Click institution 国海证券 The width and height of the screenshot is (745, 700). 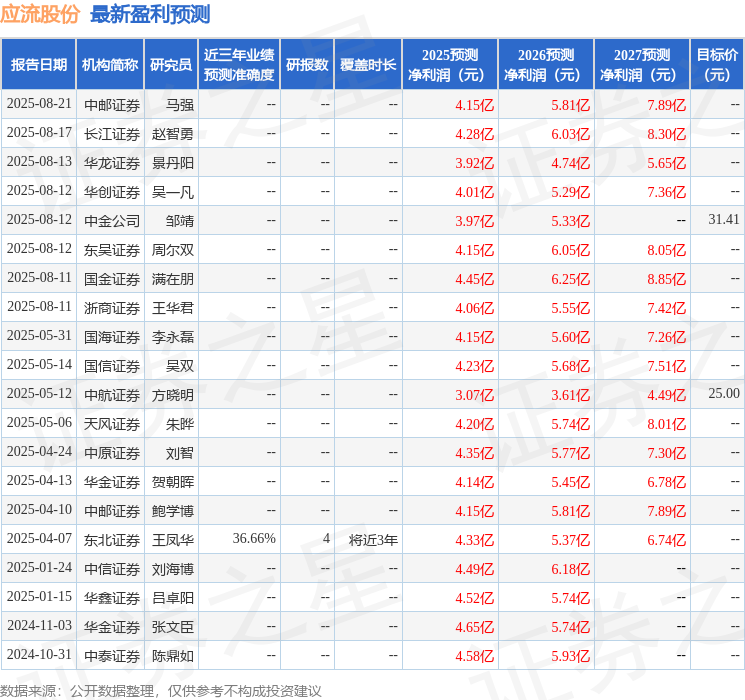(112, 337)
